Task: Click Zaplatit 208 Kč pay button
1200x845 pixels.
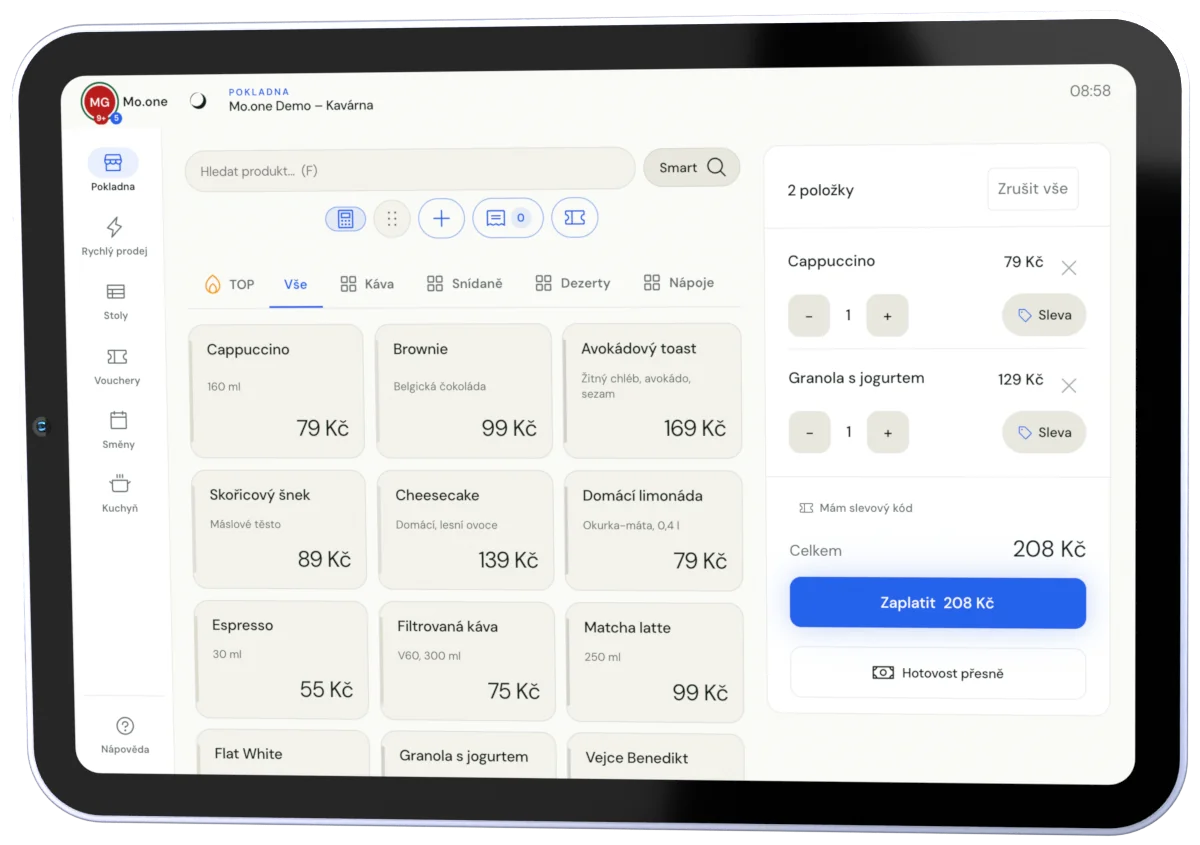Action: click(938, 603)
